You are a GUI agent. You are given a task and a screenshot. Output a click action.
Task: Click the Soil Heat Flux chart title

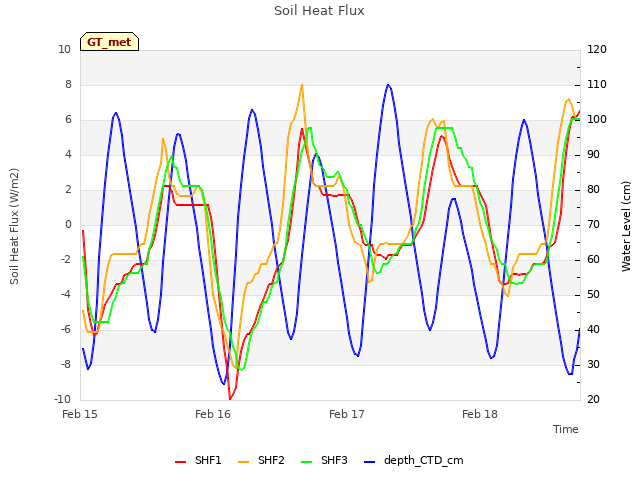tap(319, 11)
